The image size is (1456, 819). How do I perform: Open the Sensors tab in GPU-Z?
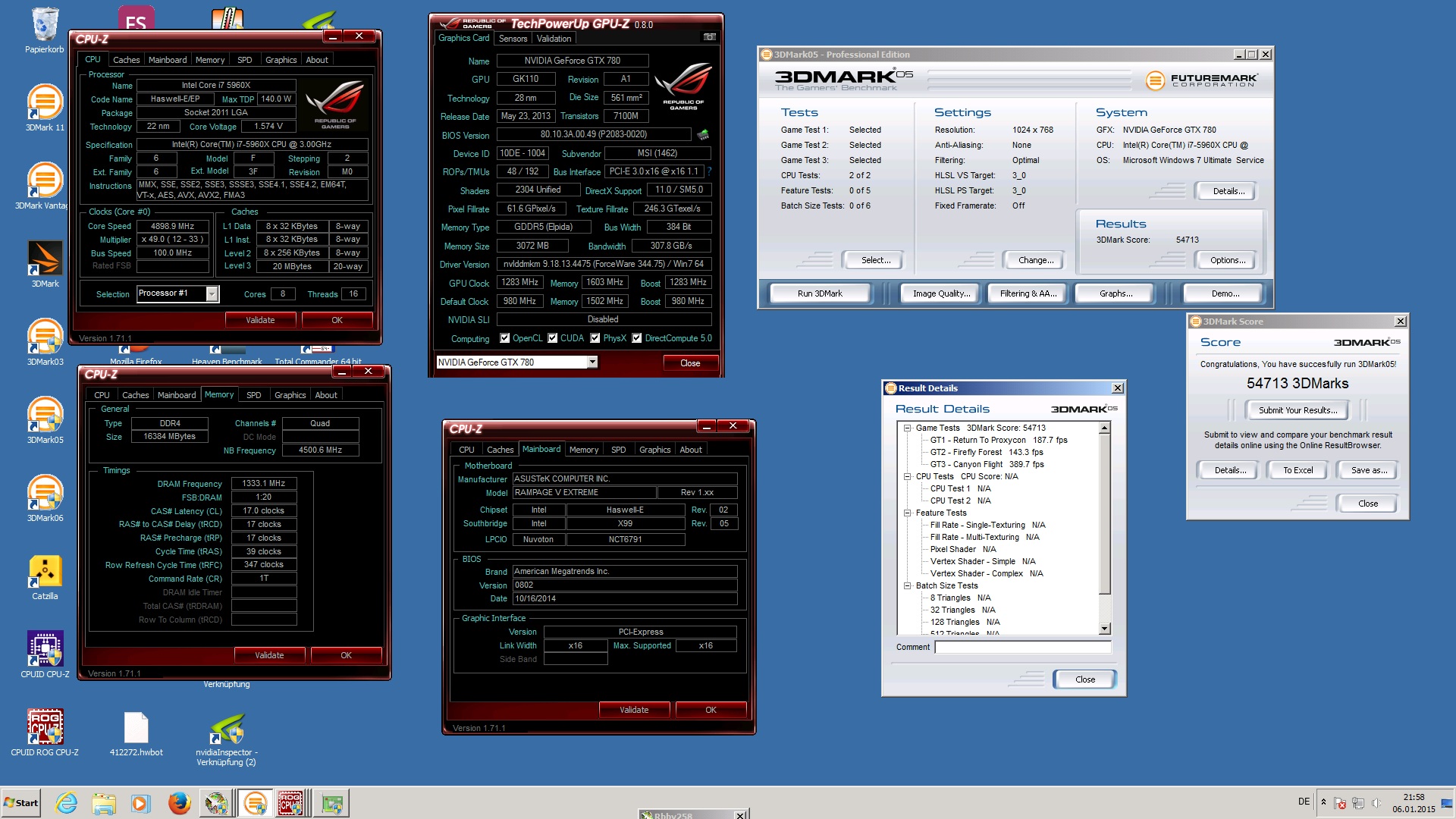coord(513,39)
